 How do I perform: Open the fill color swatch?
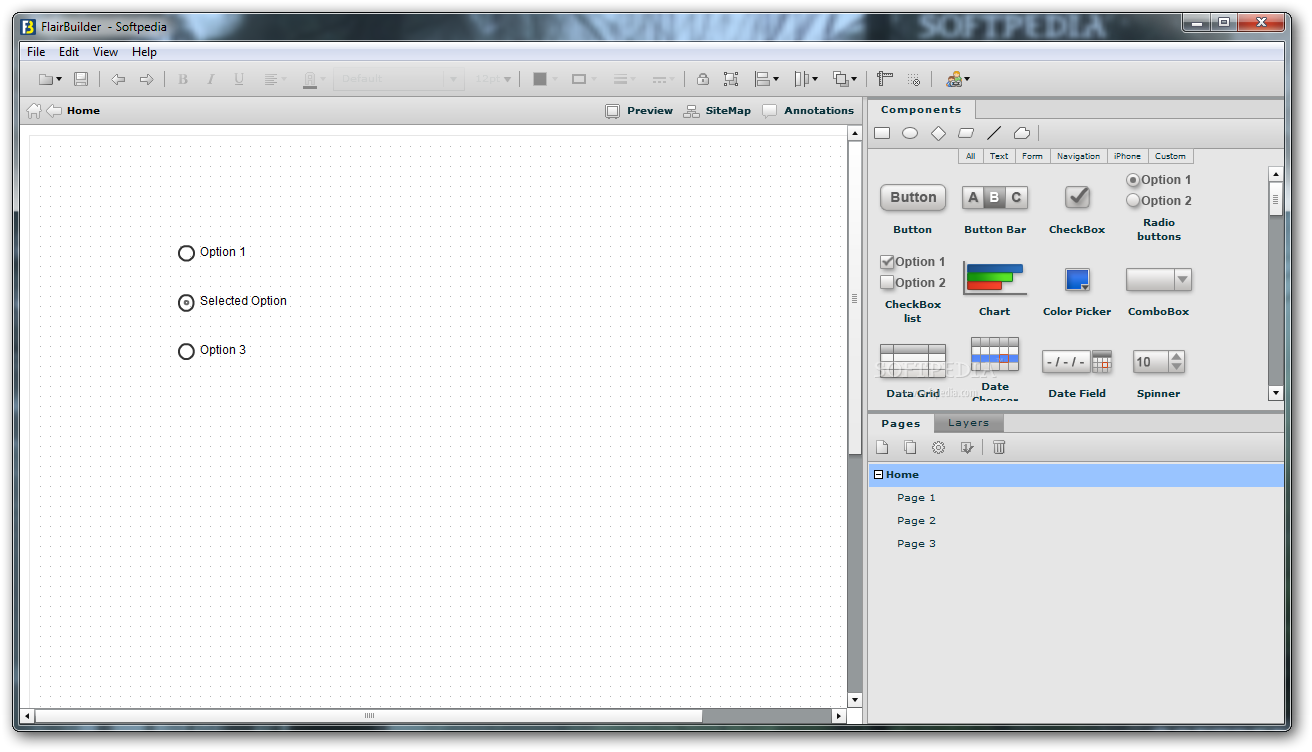pos(544,79)
